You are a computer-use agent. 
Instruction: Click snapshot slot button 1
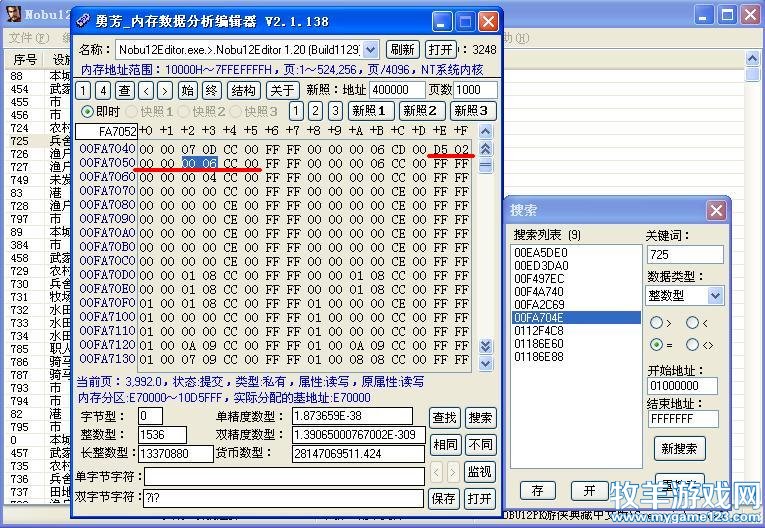click(296, 111)
